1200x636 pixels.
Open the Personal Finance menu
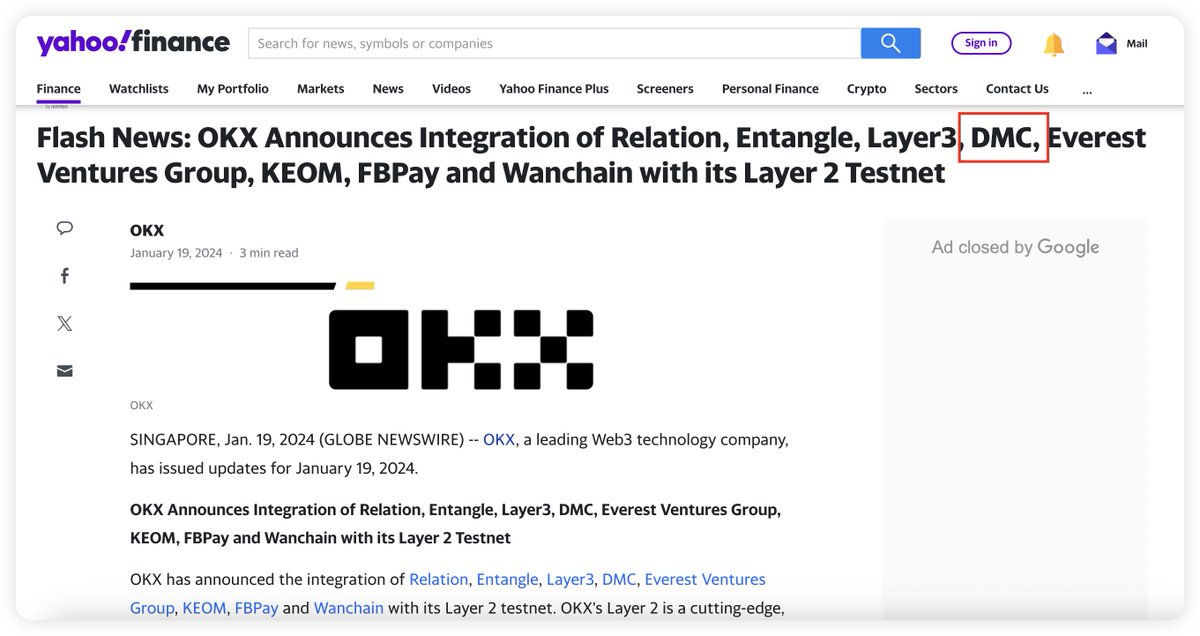[x=770, y=88]
